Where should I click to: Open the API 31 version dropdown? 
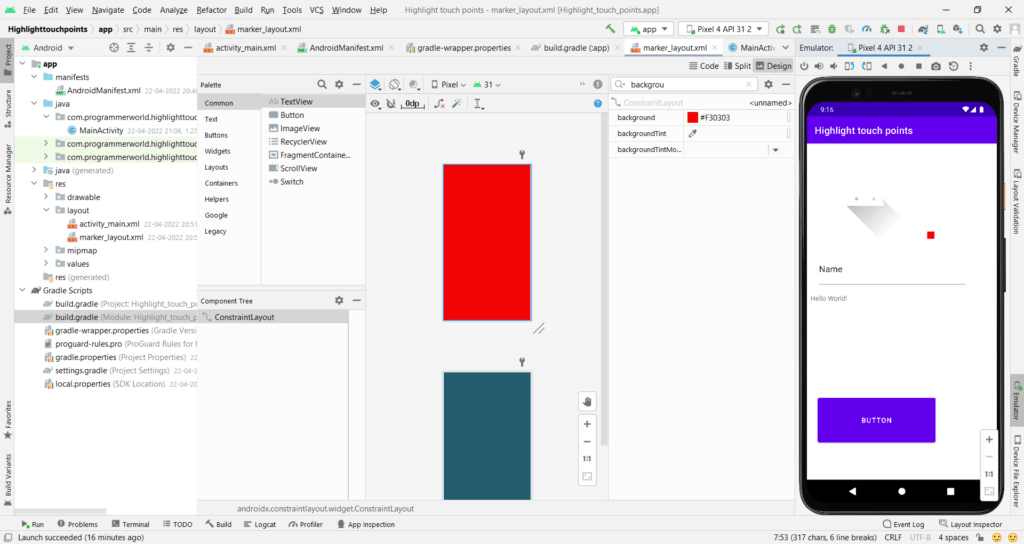click(x=487, y=84)
